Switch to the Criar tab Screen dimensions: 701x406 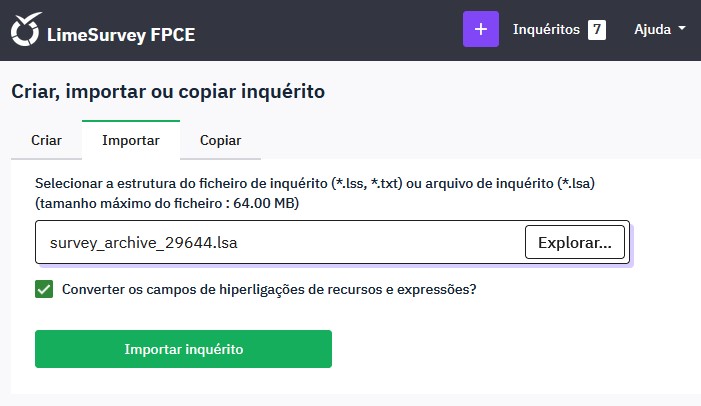[46, 140]
